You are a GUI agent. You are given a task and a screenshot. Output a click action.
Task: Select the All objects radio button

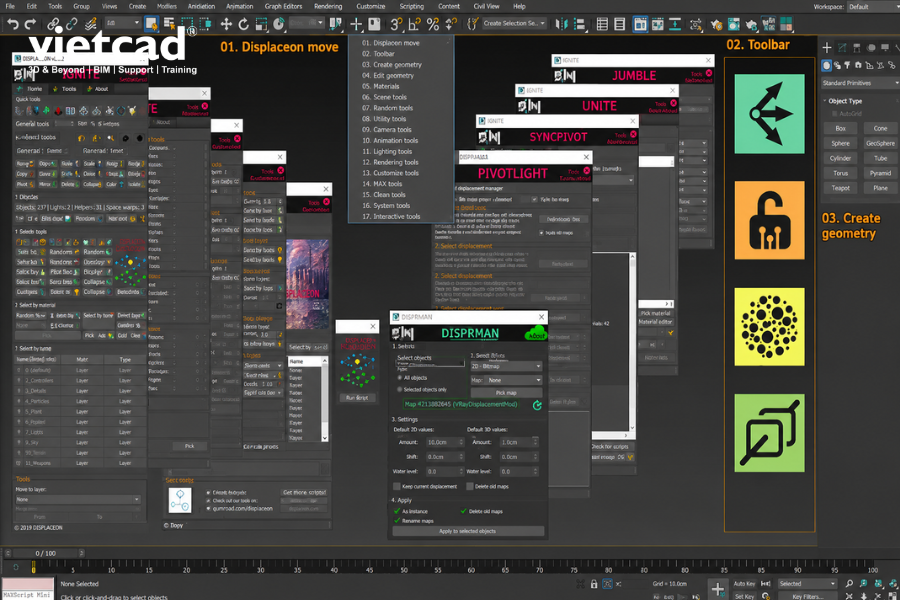tap(399, 378)
